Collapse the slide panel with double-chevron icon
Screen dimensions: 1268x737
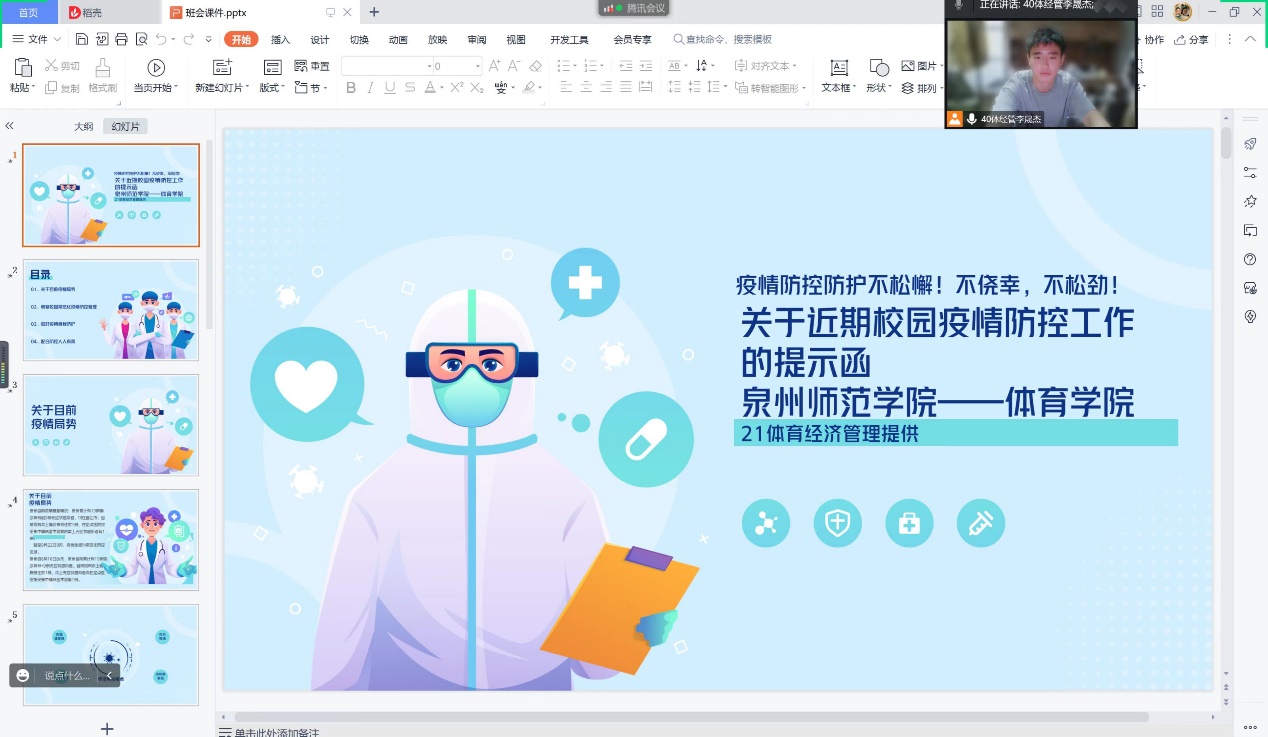coord(9,126)
